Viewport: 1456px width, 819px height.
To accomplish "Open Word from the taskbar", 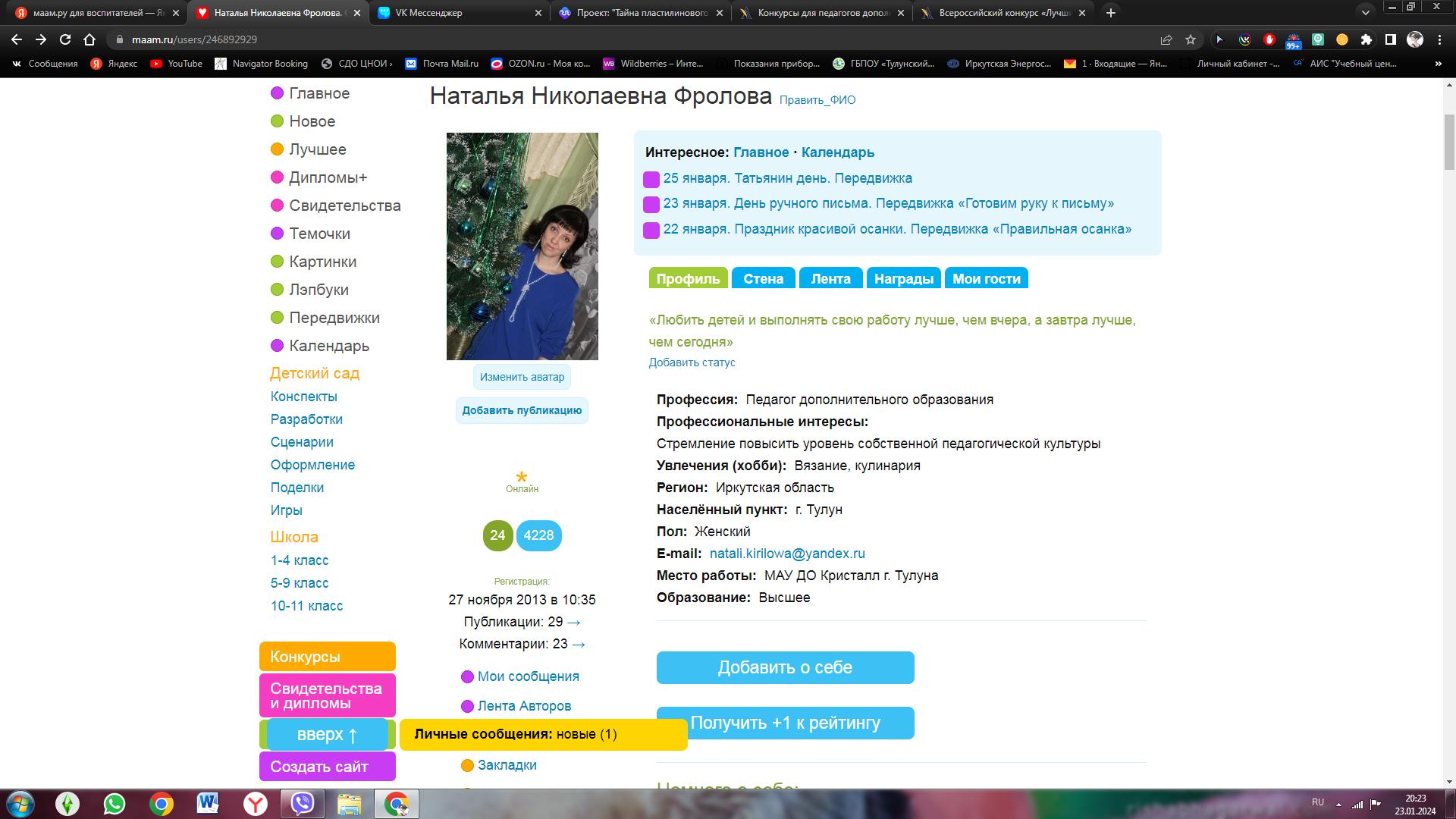I will (x=208, y=804).
